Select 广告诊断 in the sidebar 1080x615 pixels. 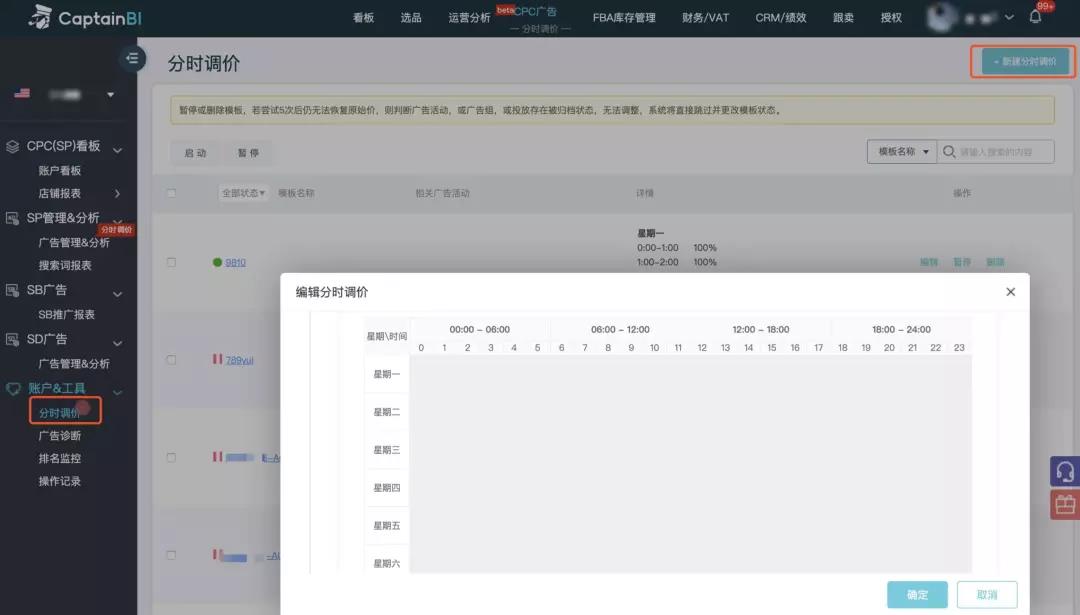[x=60, y=435]
